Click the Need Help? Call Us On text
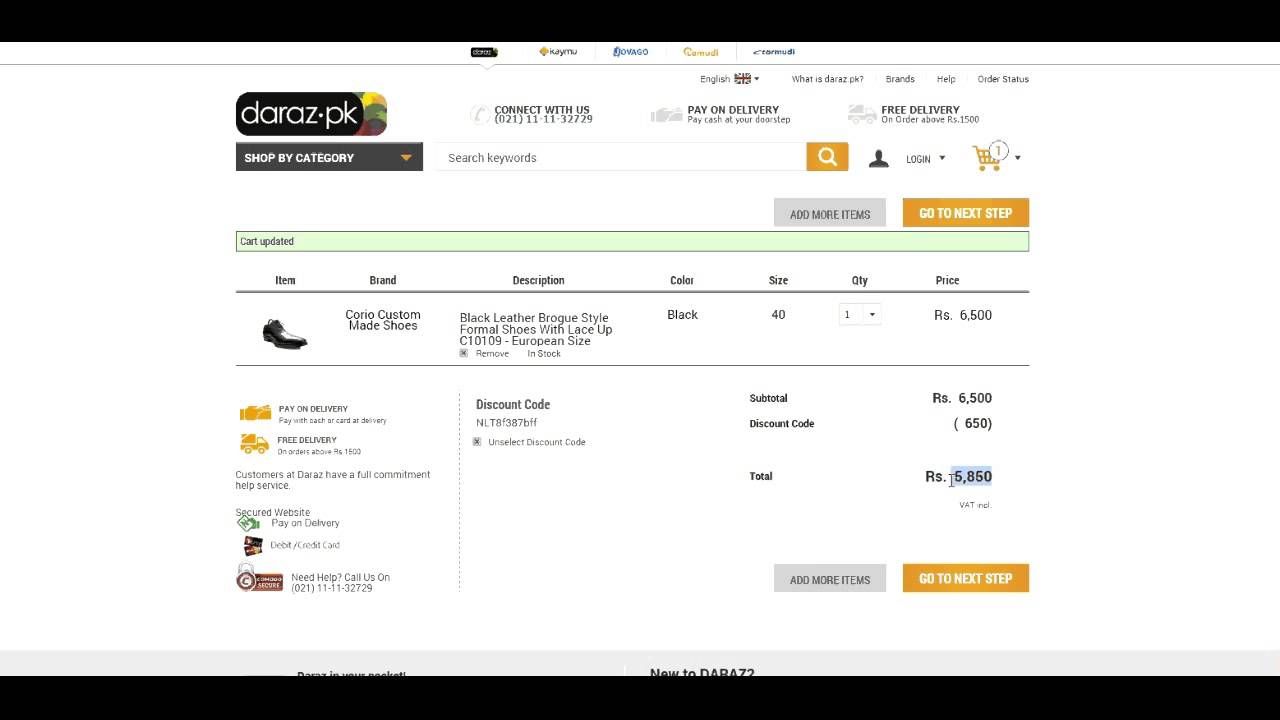Viewport: 1280px width, 720px height. tap(341, 577)
